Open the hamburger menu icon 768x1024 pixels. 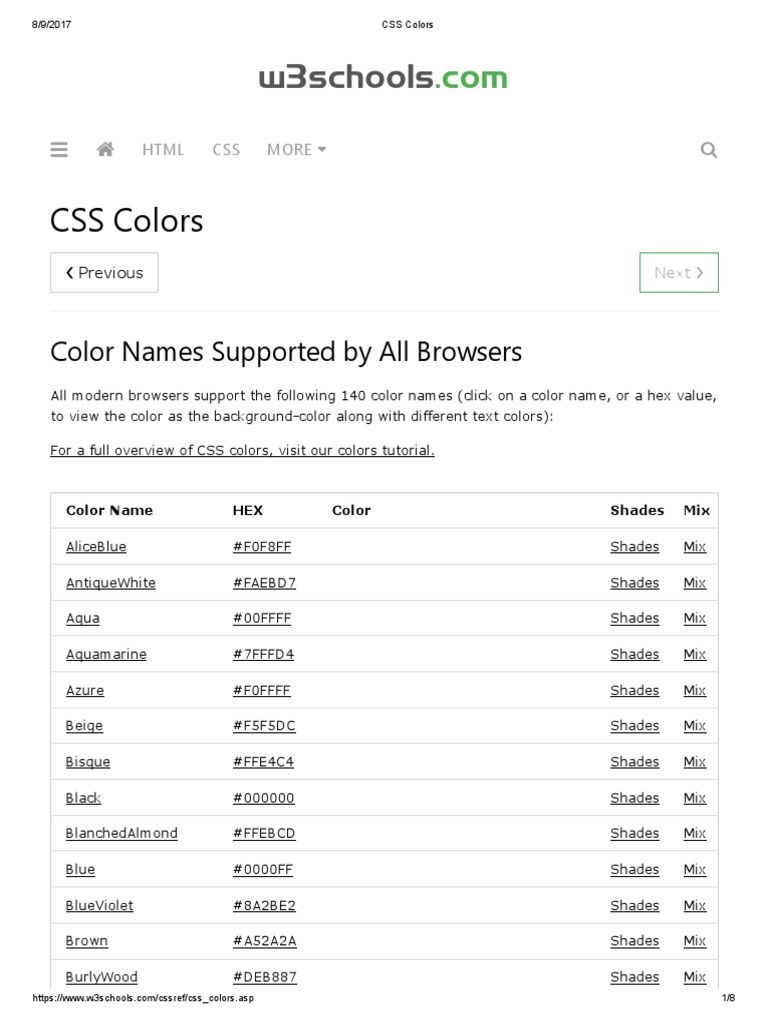(59, 150)
